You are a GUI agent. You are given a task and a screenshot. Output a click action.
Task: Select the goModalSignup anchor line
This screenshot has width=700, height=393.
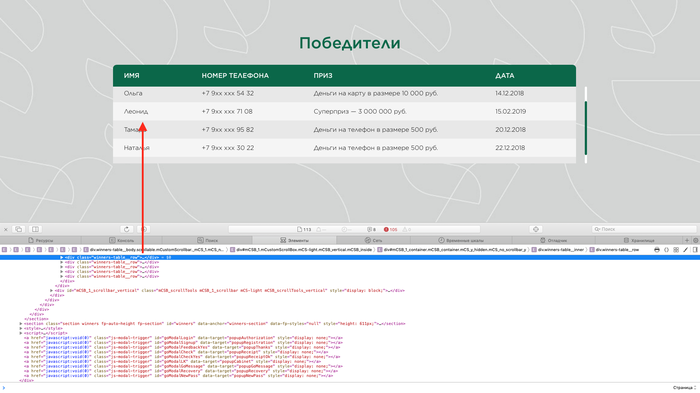click(x=183, y=343)
